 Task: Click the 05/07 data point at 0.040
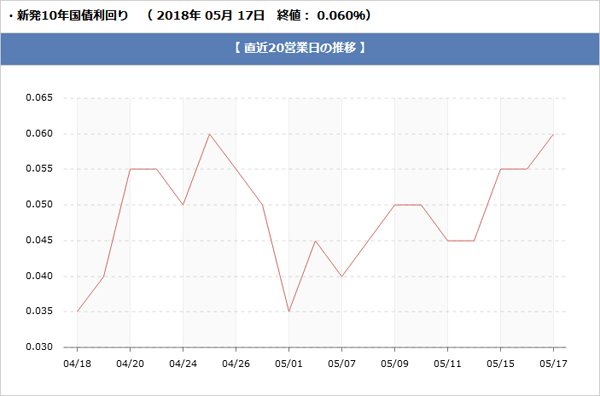click(342, 276)
